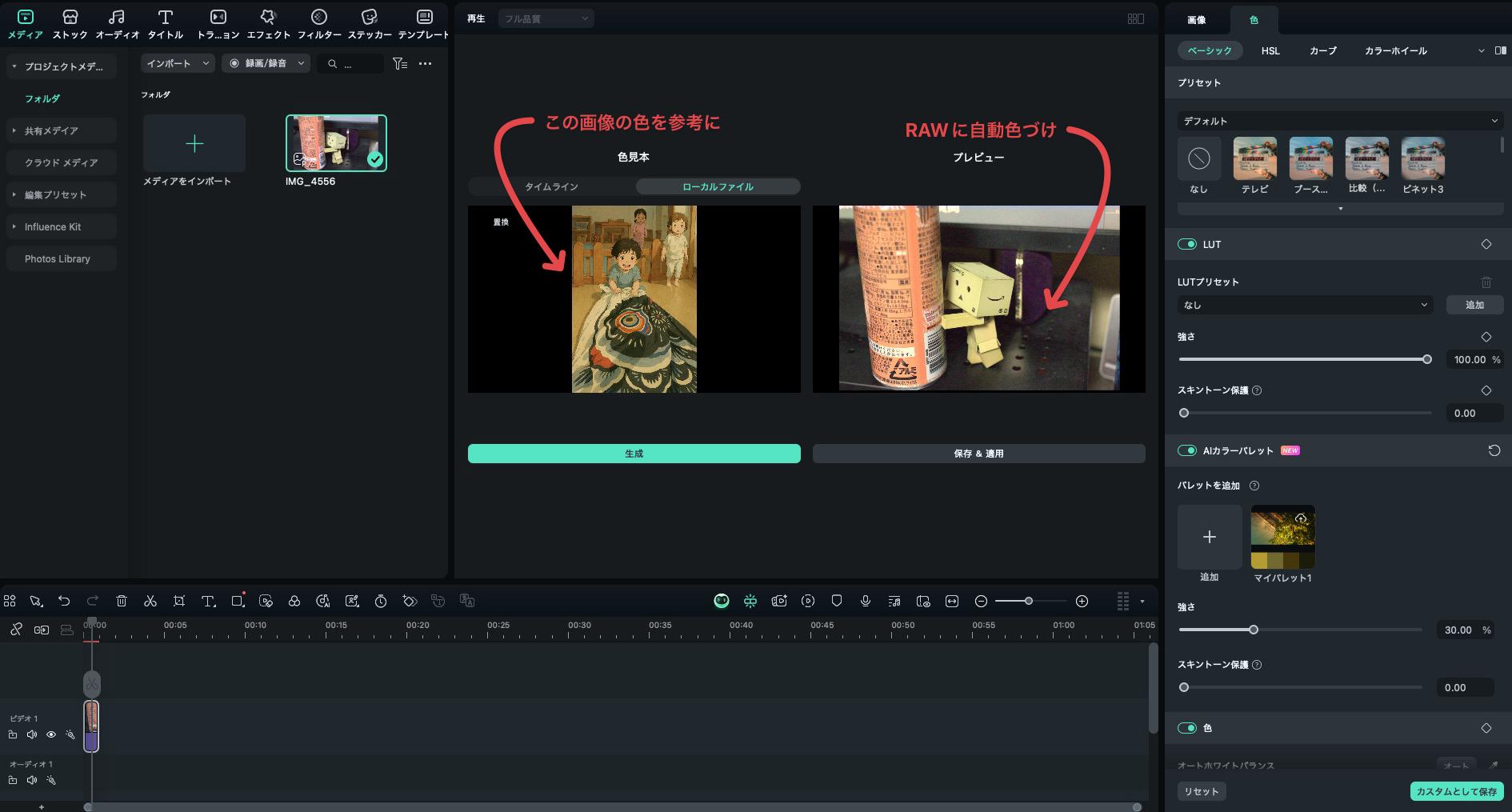Click the green AI copilot robot icon
This screenshot has height=812, width=1512.
722,601
